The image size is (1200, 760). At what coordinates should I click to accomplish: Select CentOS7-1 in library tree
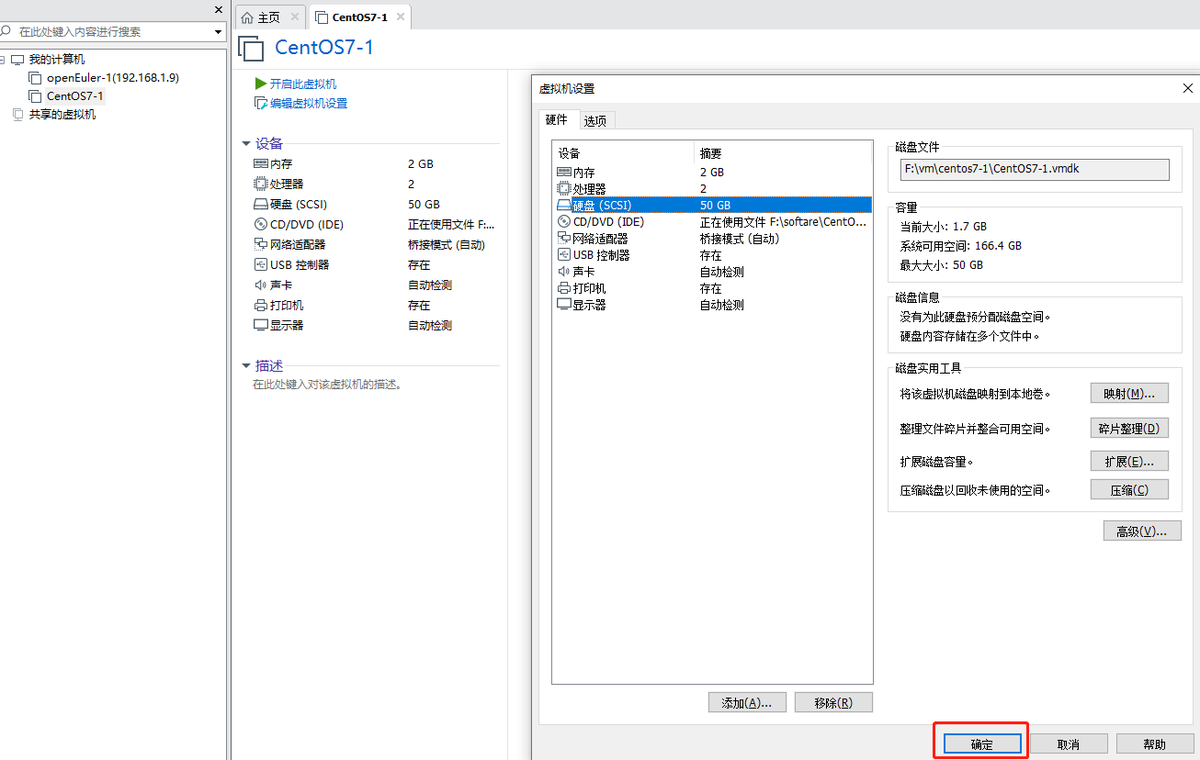[x=75, y=96]
